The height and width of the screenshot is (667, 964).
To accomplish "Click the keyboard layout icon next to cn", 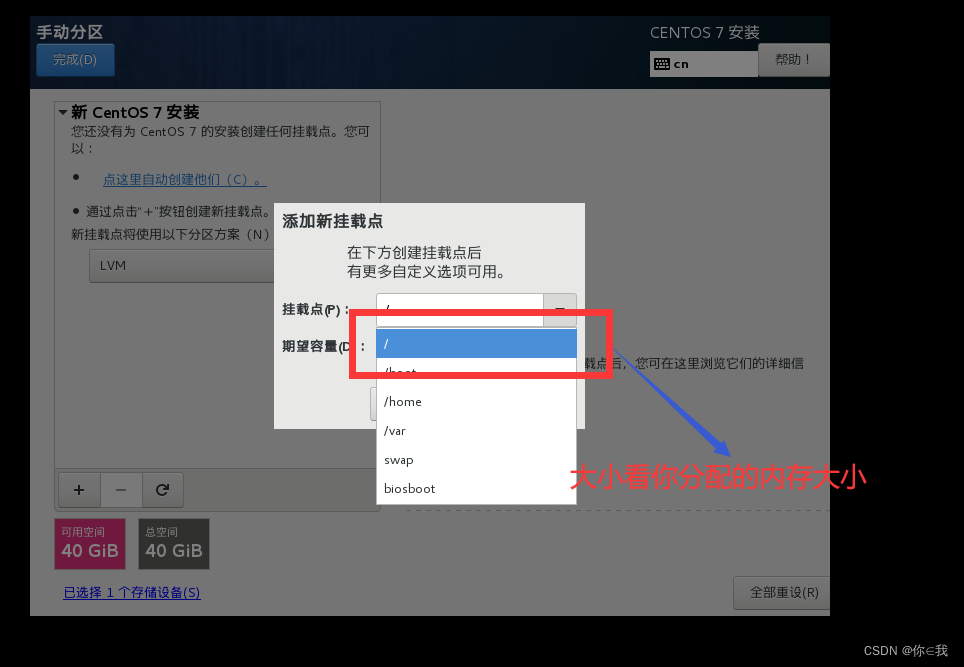I will [662, 64].
